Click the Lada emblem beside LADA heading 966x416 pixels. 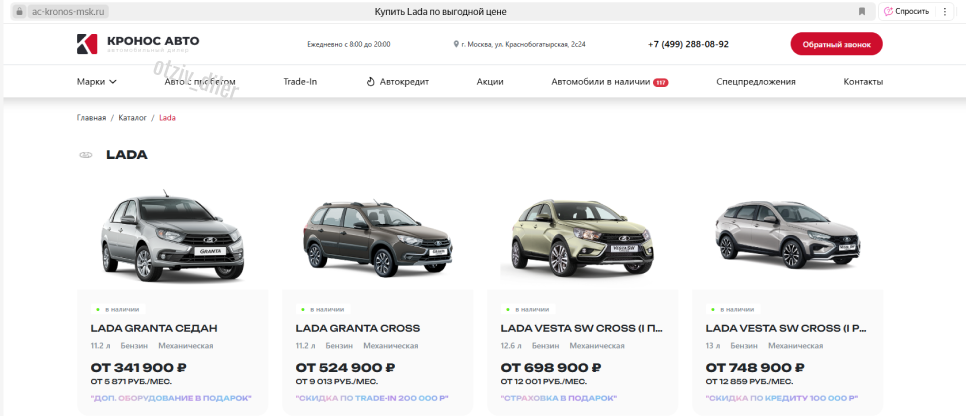click(86, 155)
